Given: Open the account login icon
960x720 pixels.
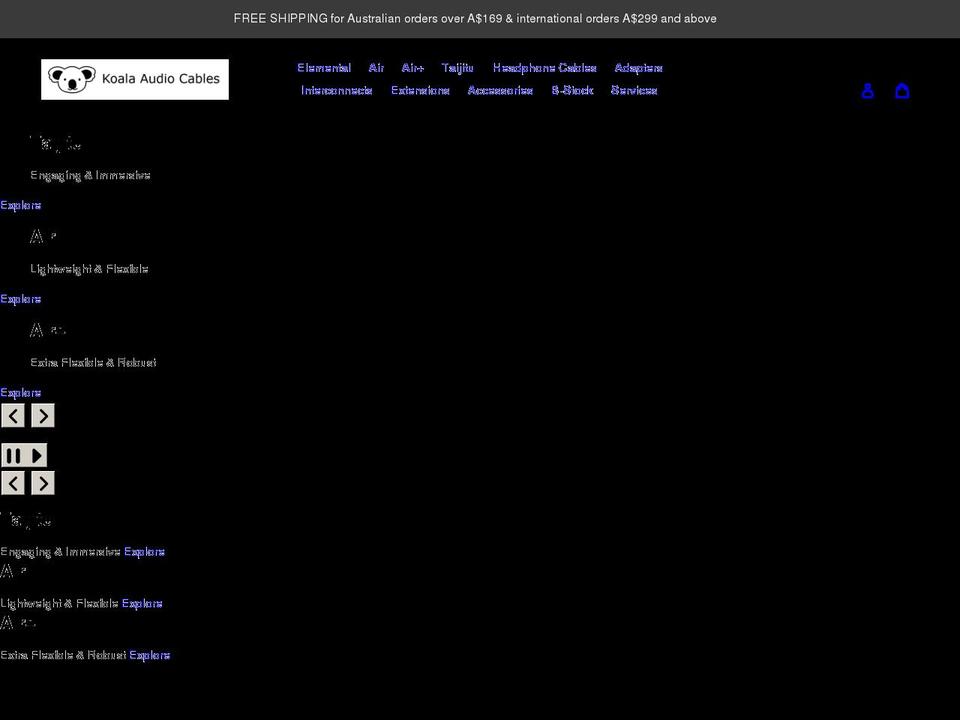Looking at the screenshot, I should [868, 91].
